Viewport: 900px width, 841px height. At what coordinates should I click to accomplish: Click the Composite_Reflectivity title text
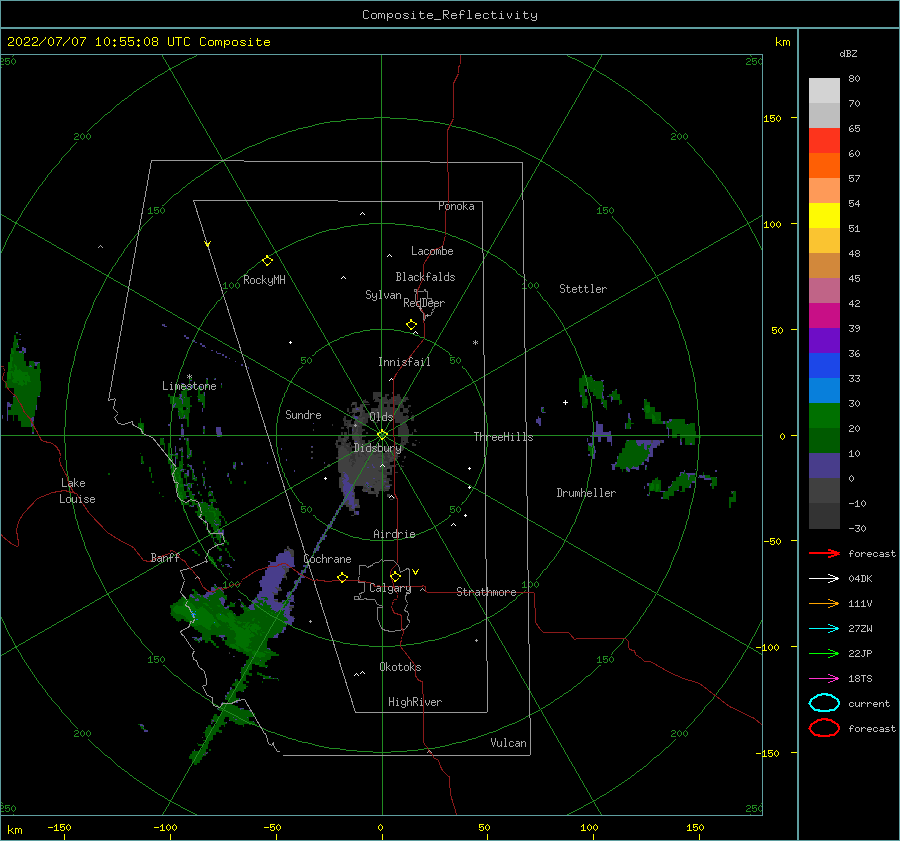pos(450,15)
